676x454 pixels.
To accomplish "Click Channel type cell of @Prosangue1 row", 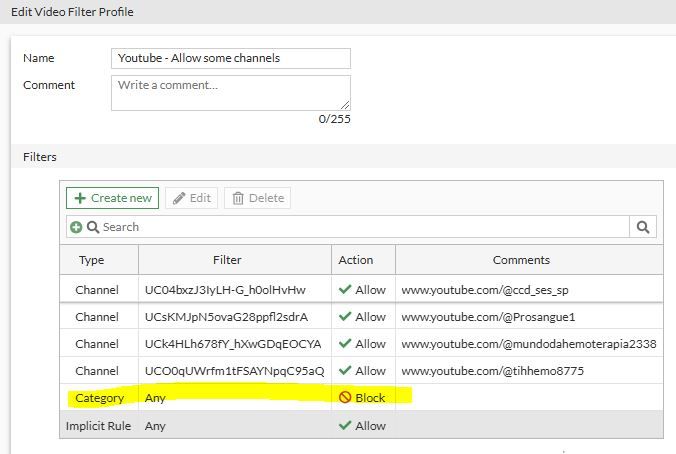I will (x=97, y=317).
